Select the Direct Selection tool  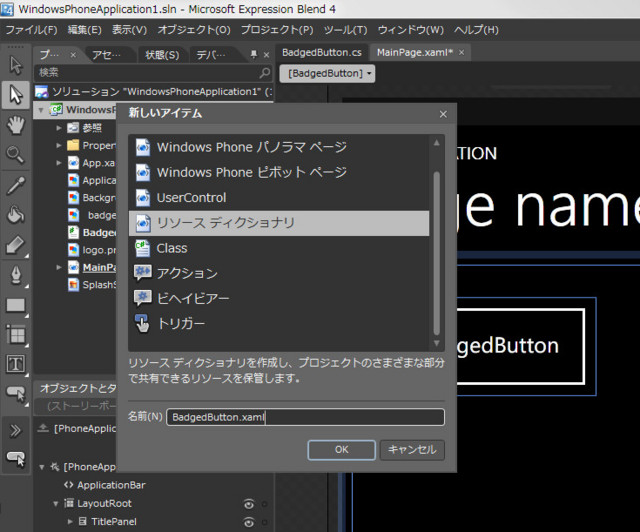click(x=16, y=94)
